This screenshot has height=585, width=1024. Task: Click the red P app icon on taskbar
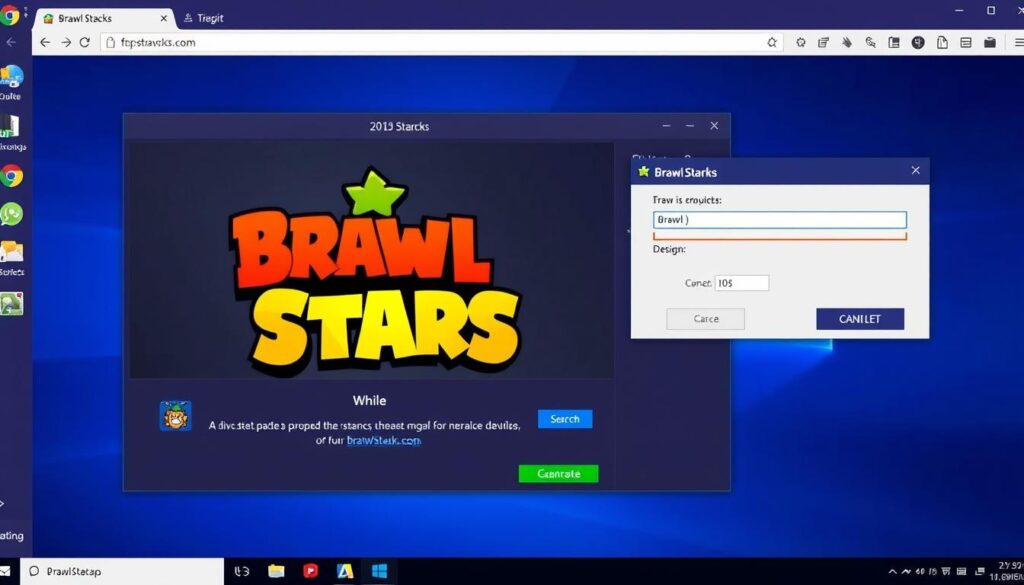coord(310,571)
